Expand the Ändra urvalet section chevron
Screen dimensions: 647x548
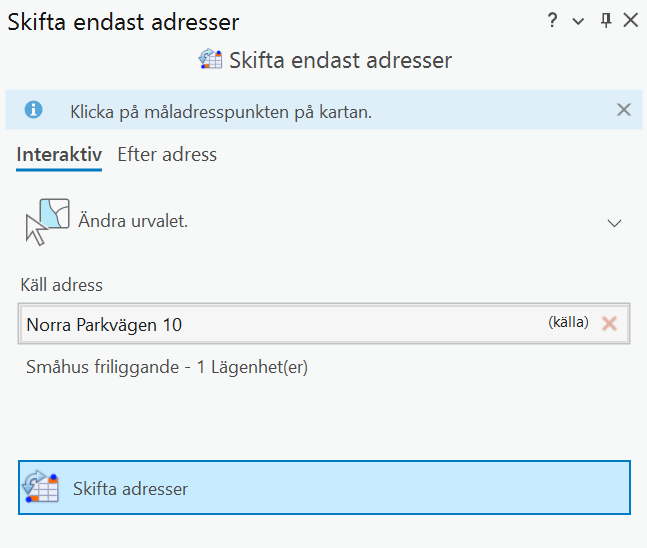click(615, 223)
